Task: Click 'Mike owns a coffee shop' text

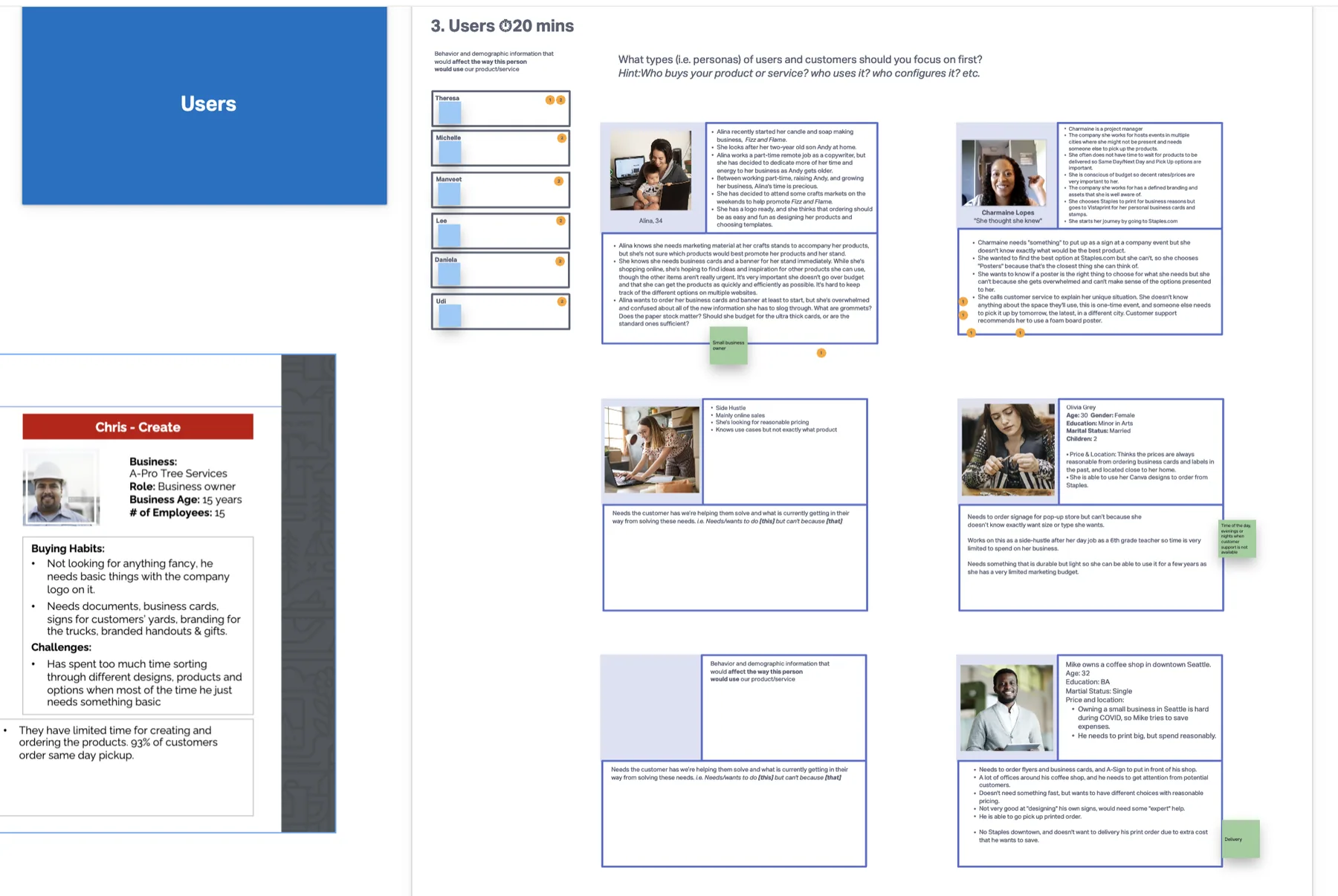Action: coord(1138,664)
